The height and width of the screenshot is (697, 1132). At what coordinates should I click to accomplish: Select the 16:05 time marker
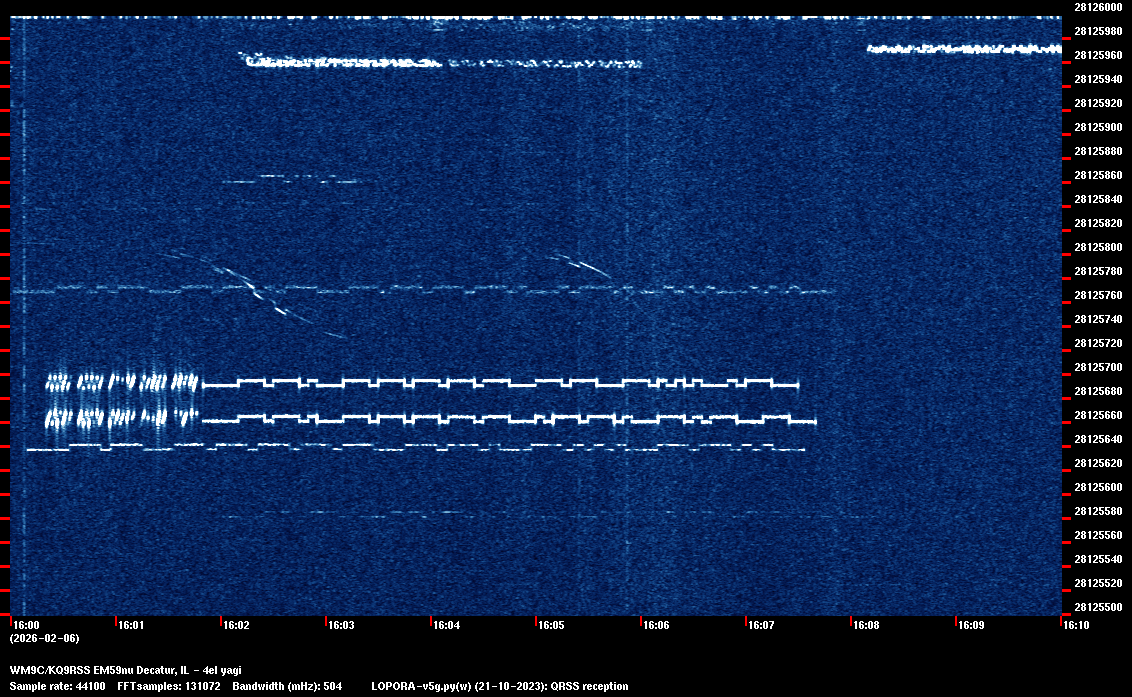551,625
